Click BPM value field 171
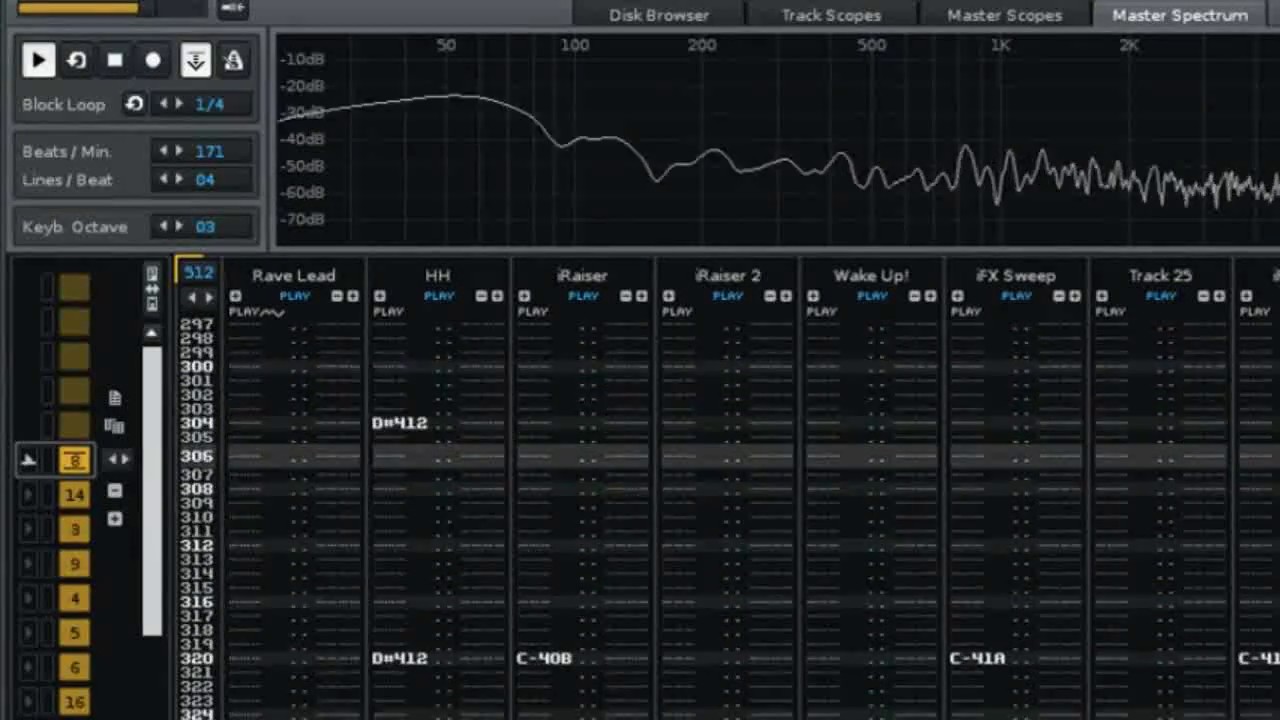 coord(210,151)
